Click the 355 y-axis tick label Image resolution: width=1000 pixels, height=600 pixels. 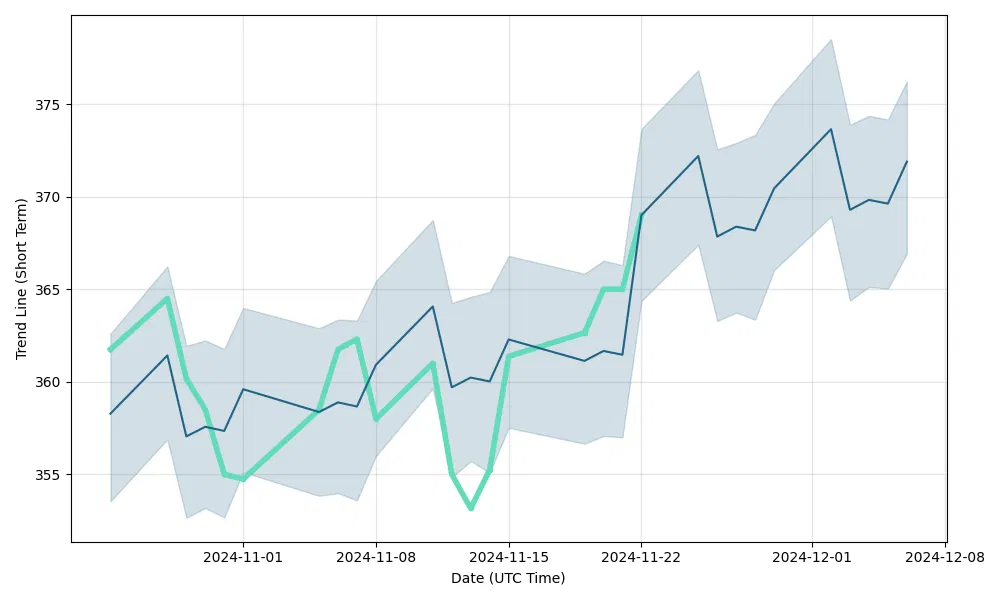(48, 475)
